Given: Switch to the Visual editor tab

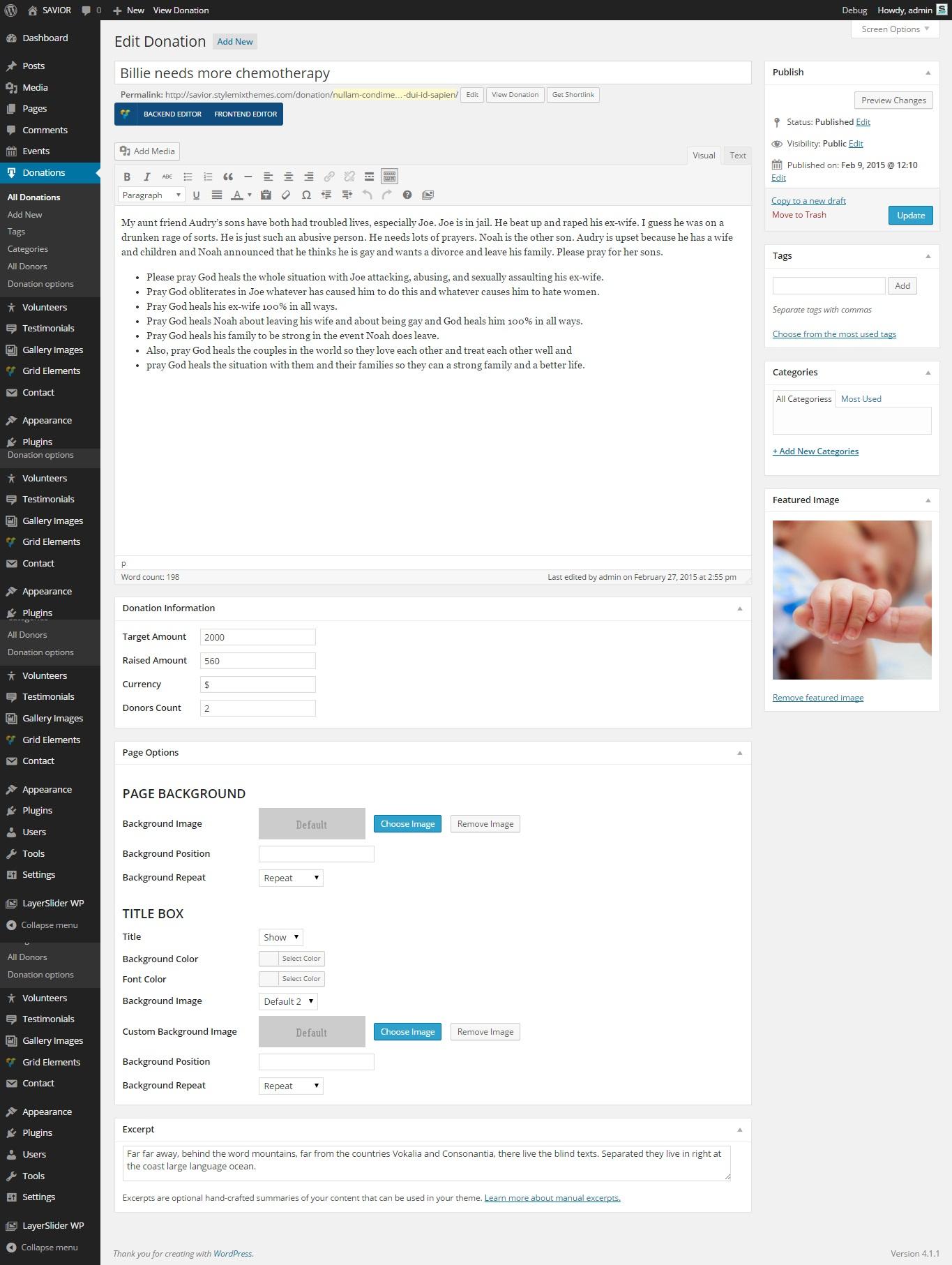Looking at the screenshot, I should pyautogui.click(x=704, y=156).
